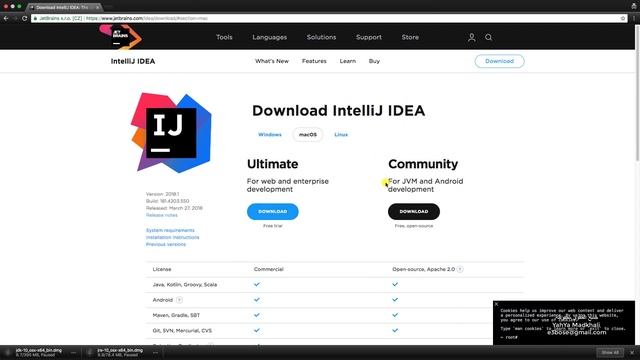Viewport: 640px width, 360px height.
Task: Click the secure lock icon in address bar
Action: click(x=36, y=18)
